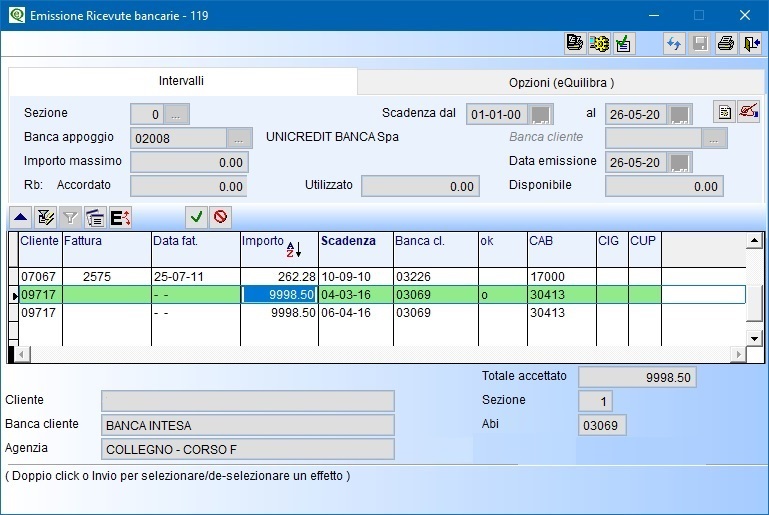769x515 pixels.
Task: Open the Data emissione calendar button
Action: click(x=680, y=162)
